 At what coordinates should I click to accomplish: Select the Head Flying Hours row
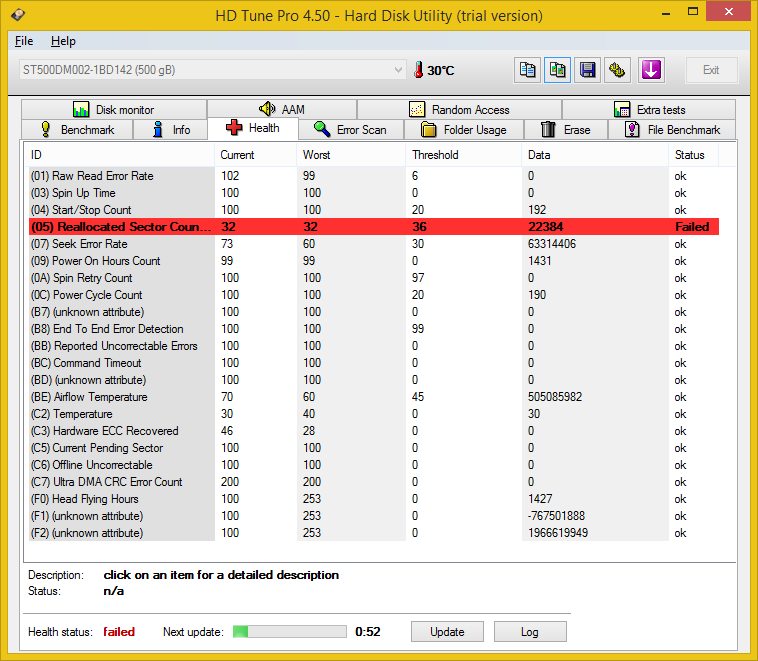374,499
